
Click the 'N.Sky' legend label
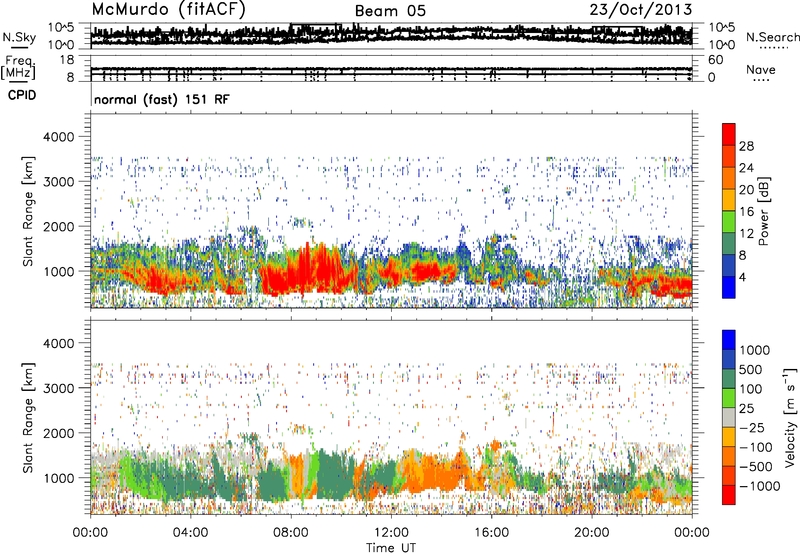pyautogui.click(x=19, y=37)
